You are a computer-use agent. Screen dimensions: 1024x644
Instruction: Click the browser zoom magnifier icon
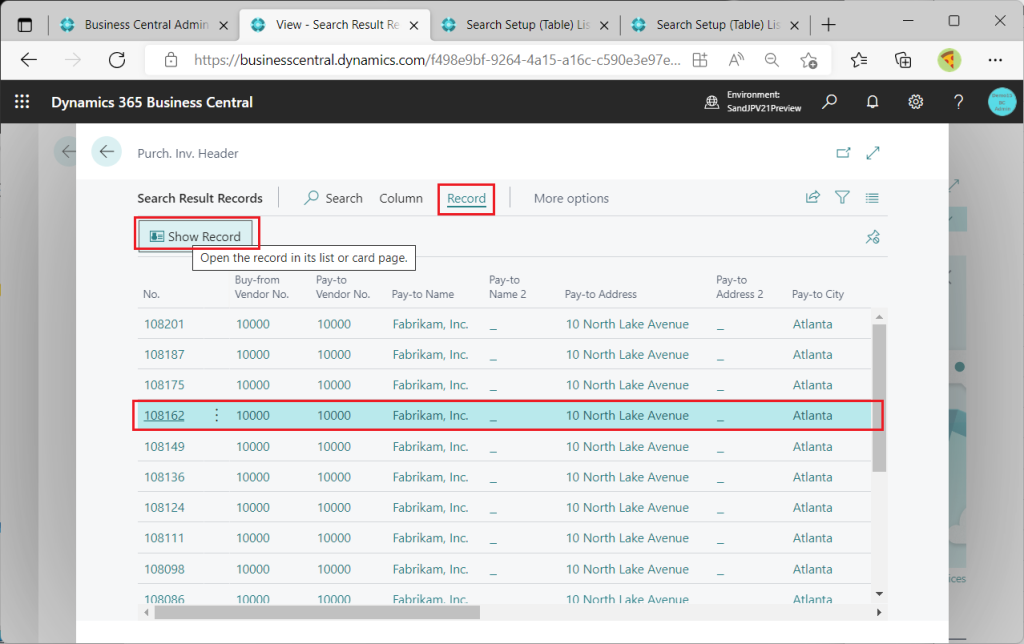pos(772,60)
